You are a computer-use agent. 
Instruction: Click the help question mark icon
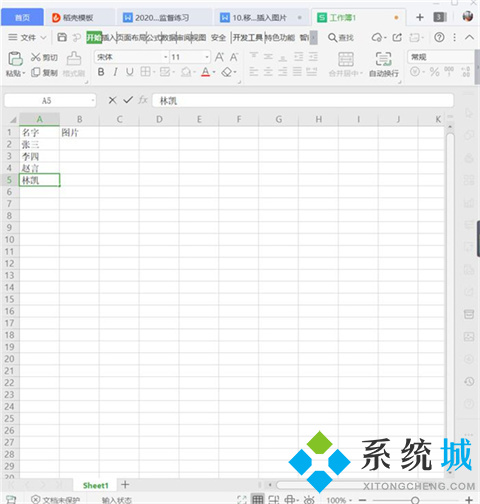click(x=439, y=37)
